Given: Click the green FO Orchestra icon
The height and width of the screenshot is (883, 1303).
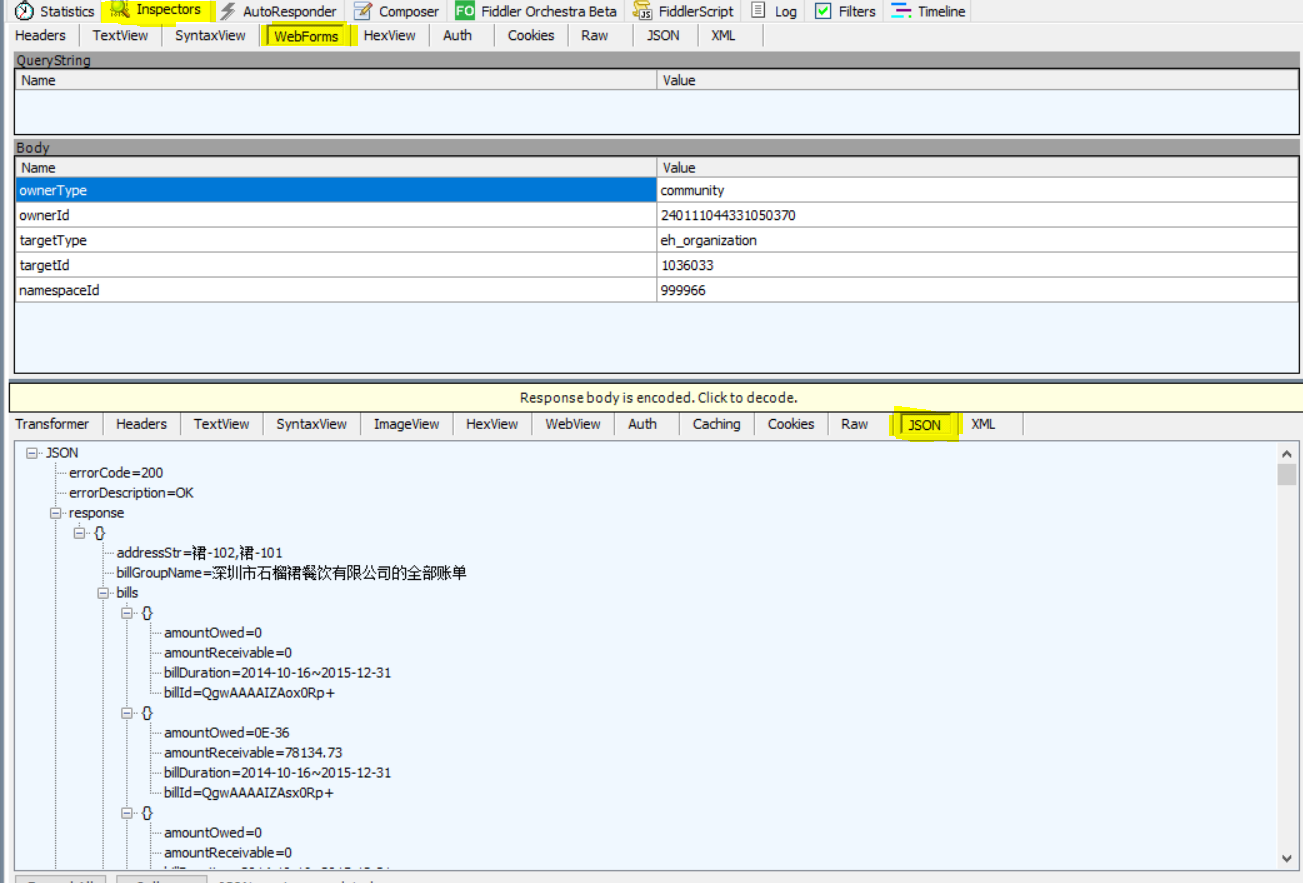Looking at the screenshot, I should [464, 11].
